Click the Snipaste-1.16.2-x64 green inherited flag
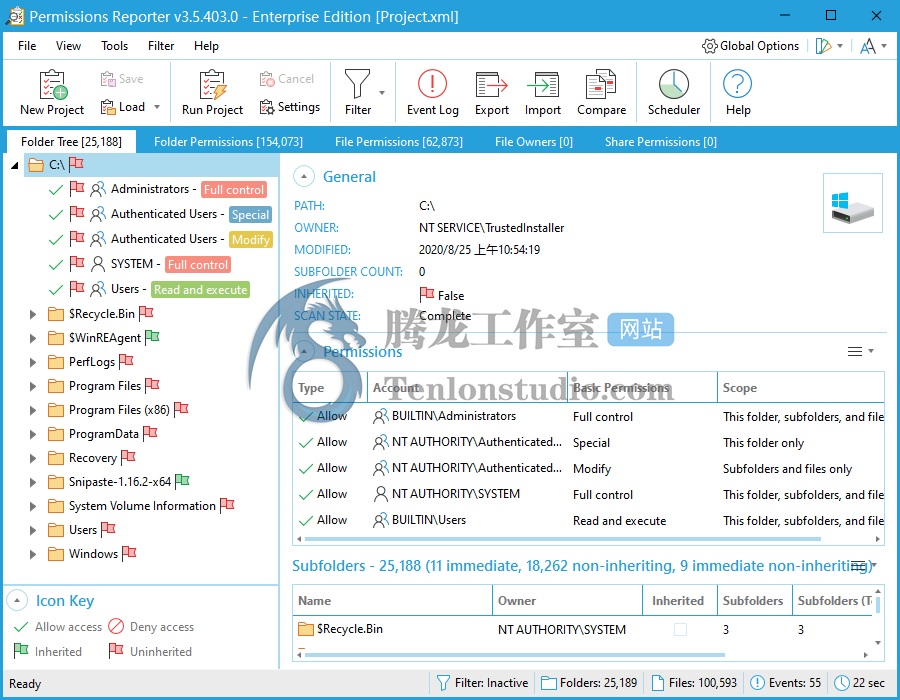 pyautogui.click(x=182, y=481)
